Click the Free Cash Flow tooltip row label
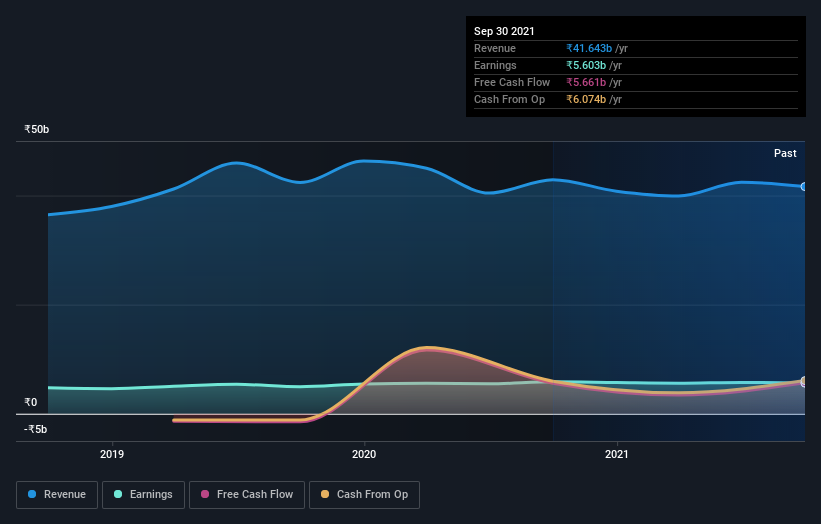This screenshot has width=821, height=524. (x=512, y=82)
